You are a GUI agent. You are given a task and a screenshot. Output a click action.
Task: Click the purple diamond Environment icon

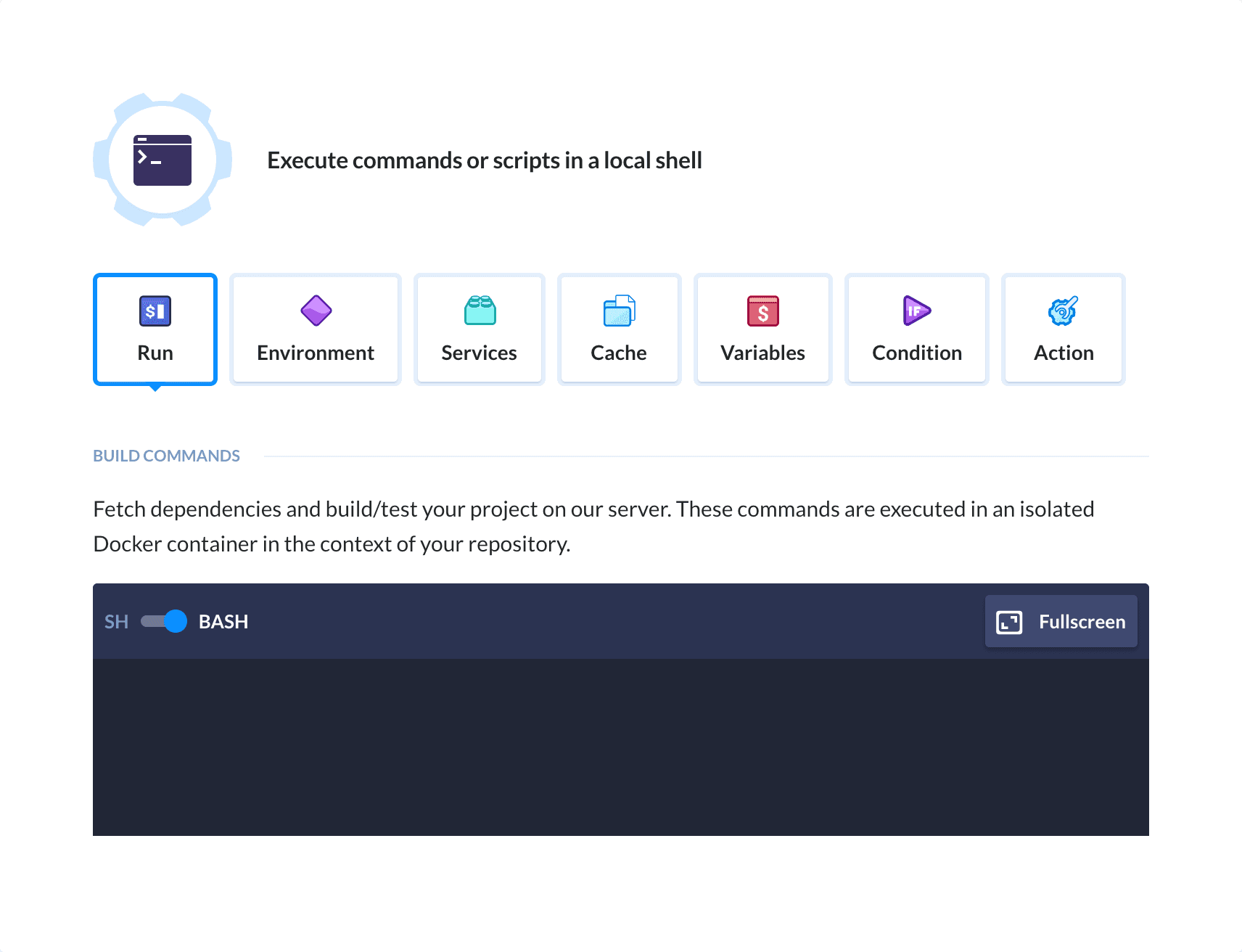pyautogui.click(x=316, y=311)
